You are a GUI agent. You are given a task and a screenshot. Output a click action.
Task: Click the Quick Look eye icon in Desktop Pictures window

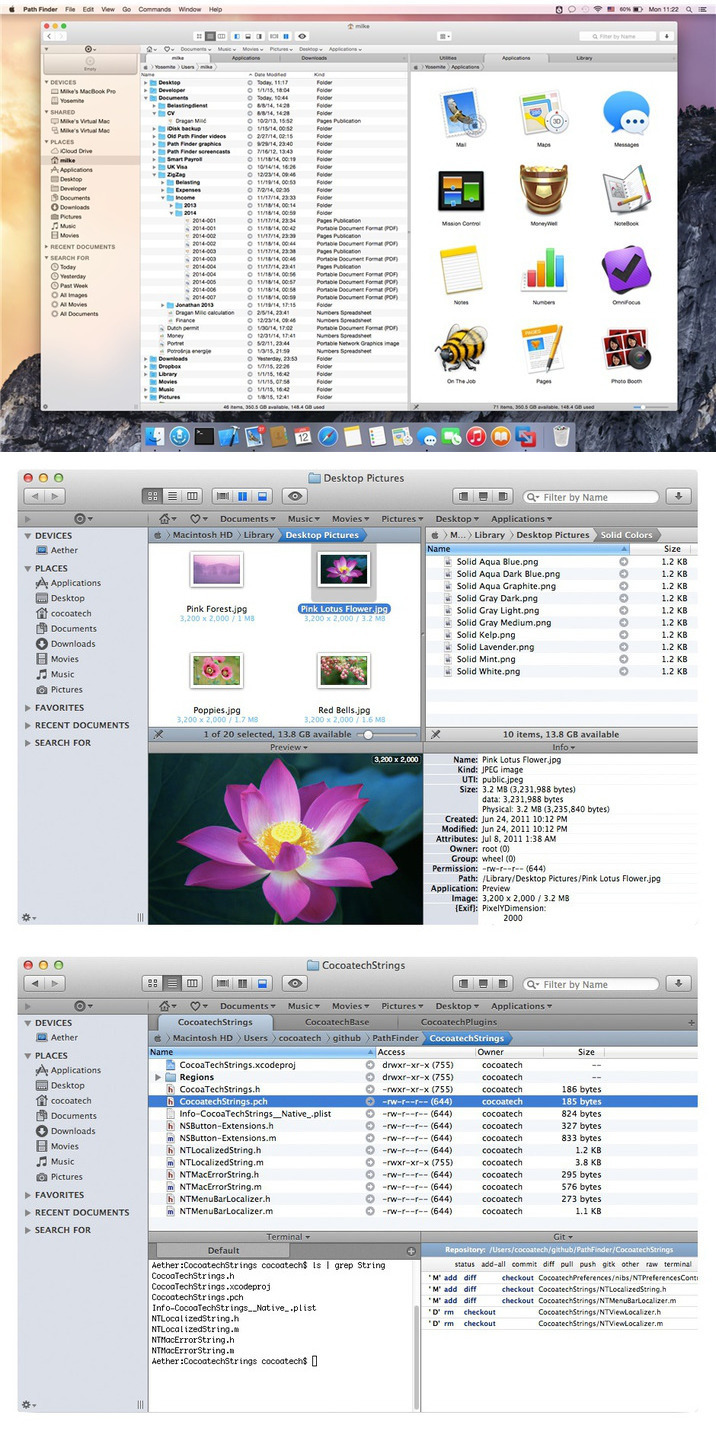[x=294, y=496]
